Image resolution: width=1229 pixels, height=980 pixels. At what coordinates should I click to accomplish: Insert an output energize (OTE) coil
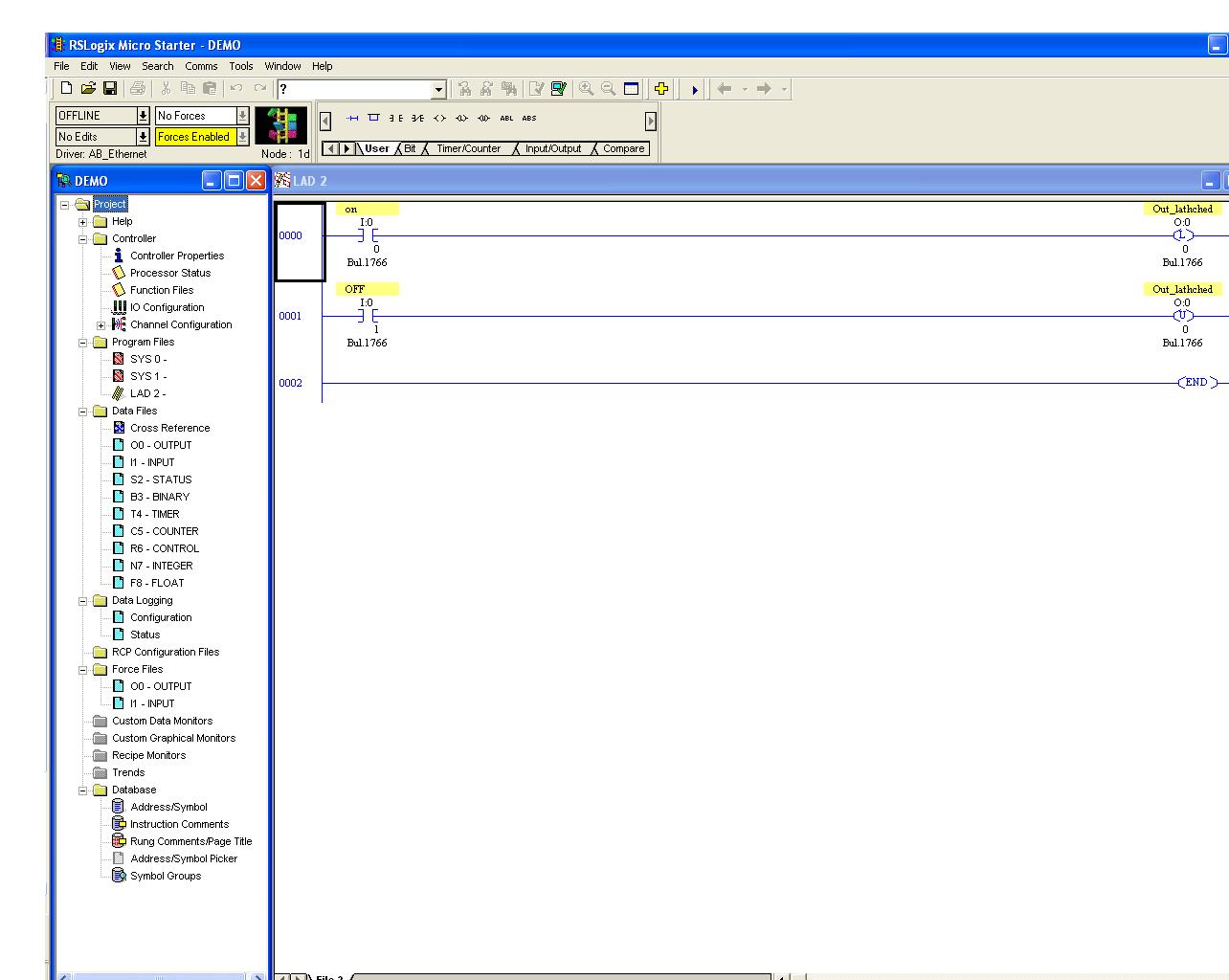(439, 119)
